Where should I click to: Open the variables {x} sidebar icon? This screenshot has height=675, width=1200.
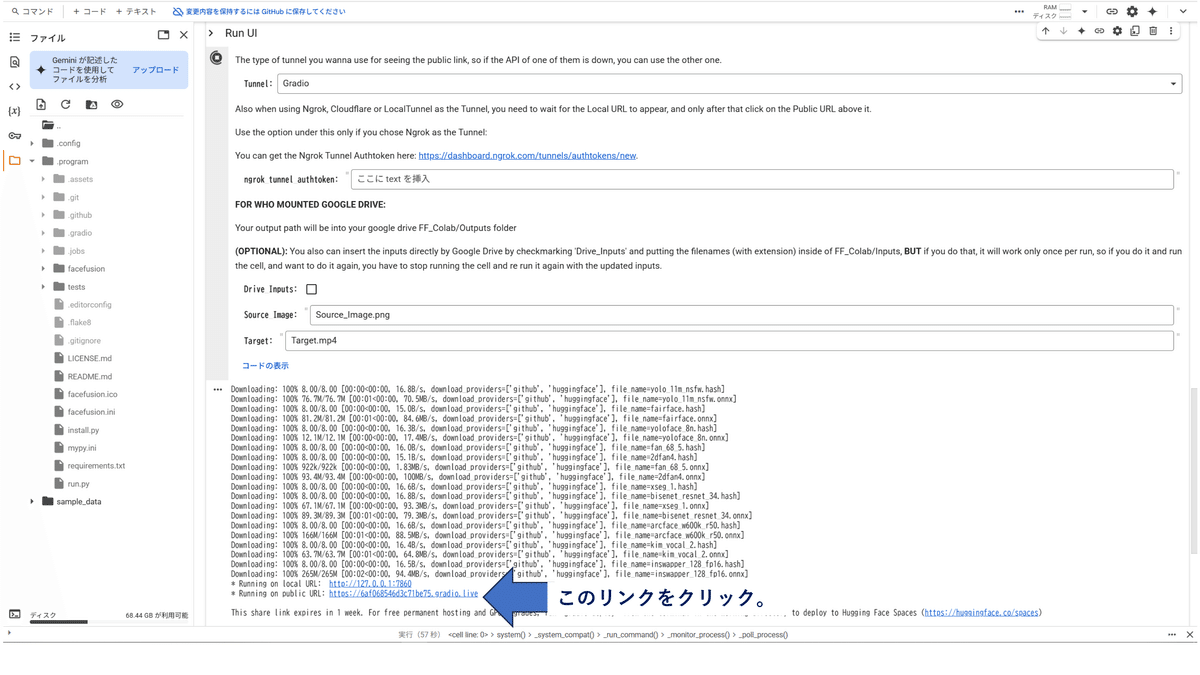(14, 111)
